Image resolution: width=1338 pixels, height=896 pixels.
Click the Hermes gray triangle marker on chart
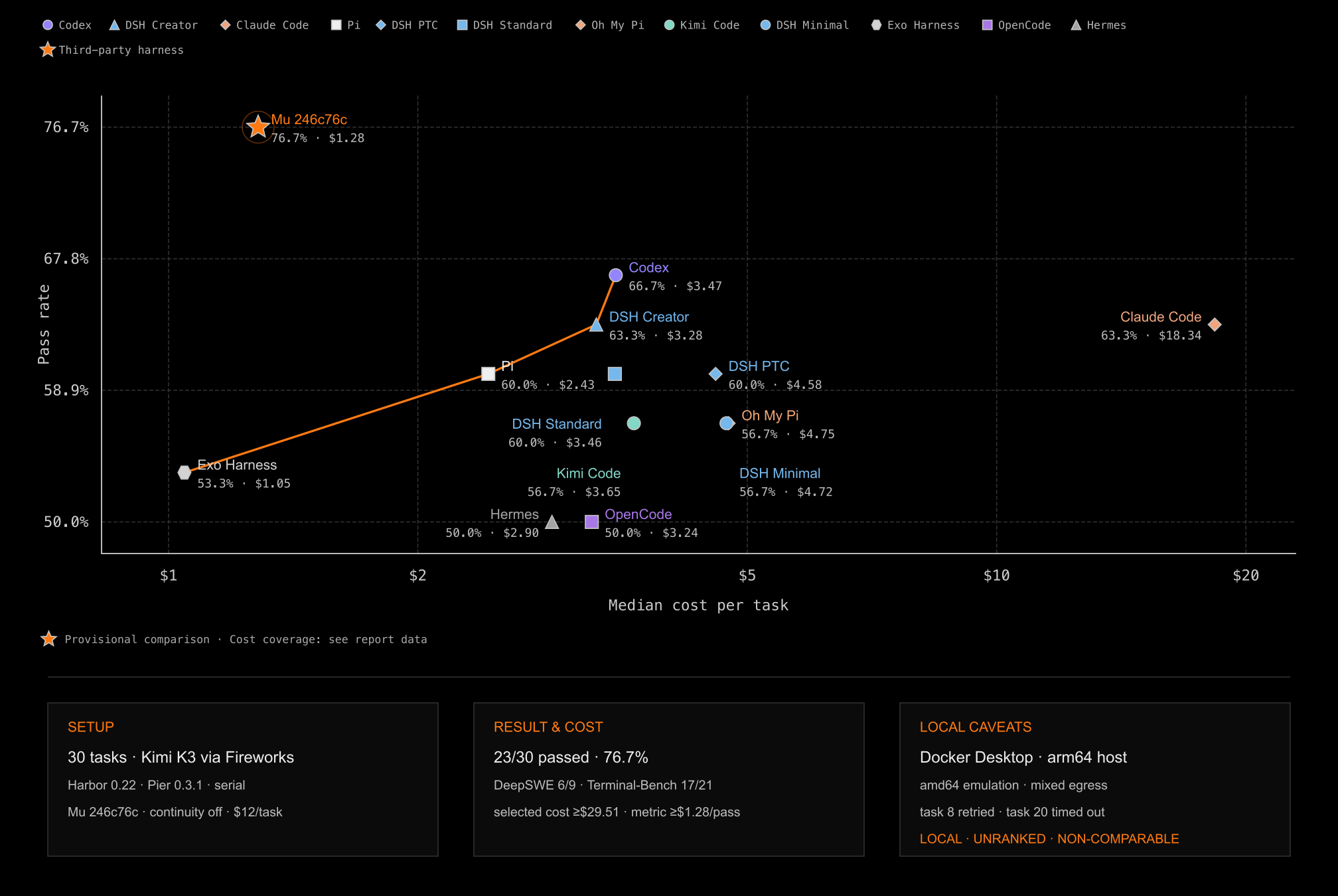pos(552,522)
